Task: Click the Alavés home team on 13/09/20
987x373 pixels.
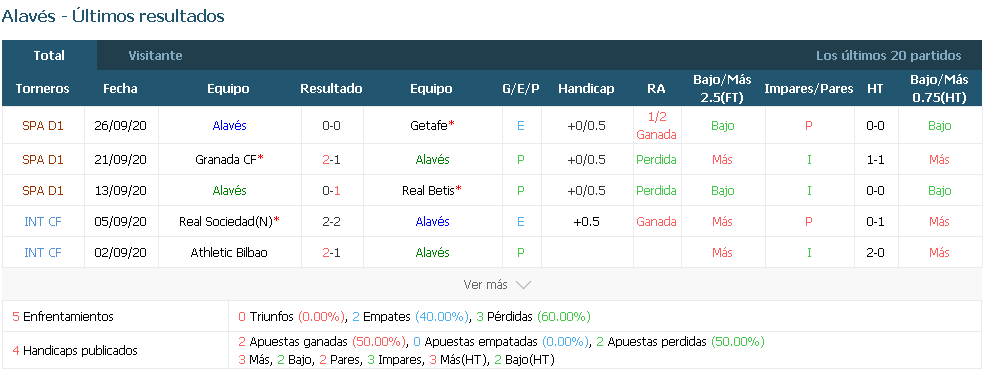Action: click(x=228, y=190)
